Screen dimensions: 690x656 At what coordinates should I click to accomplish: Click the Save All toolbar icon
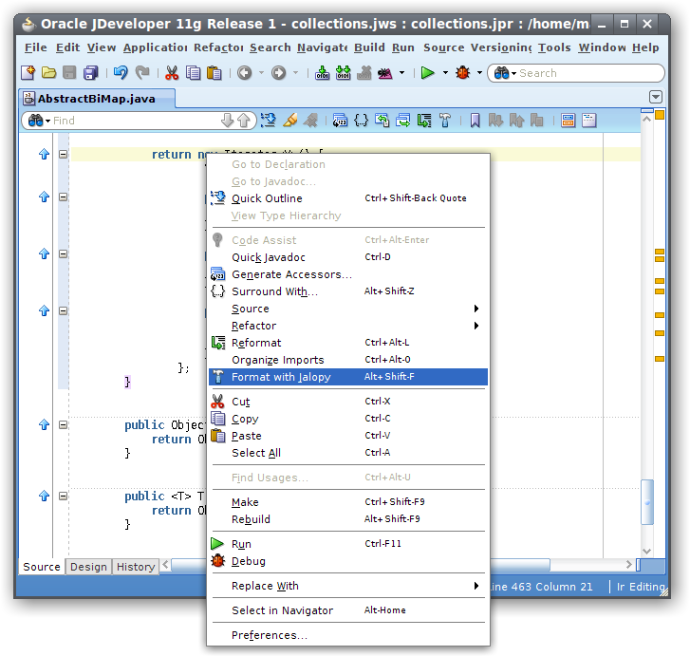click(x=91, y=73)
